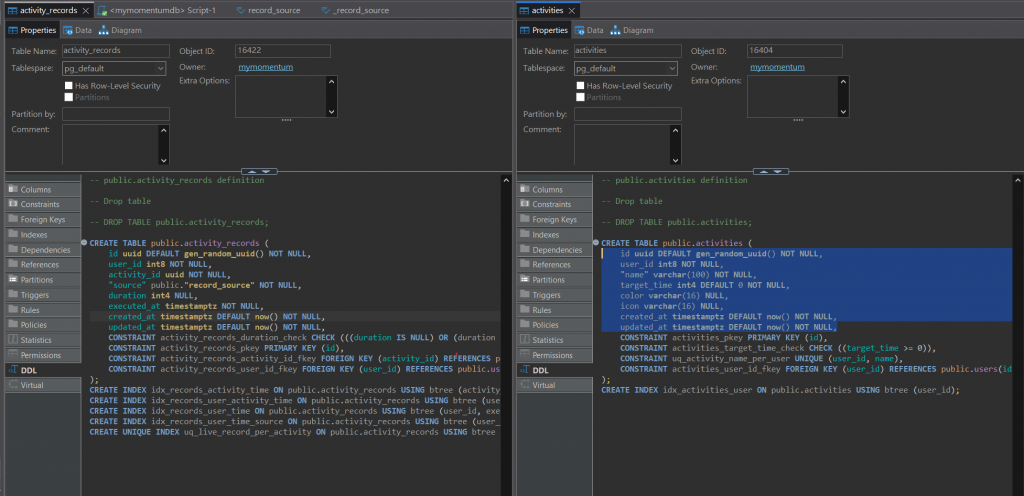Toggle Partitions checkbox in activity_records editor
The height and width of the screenshot is (496, 1024).
click(x=69, y=97)
